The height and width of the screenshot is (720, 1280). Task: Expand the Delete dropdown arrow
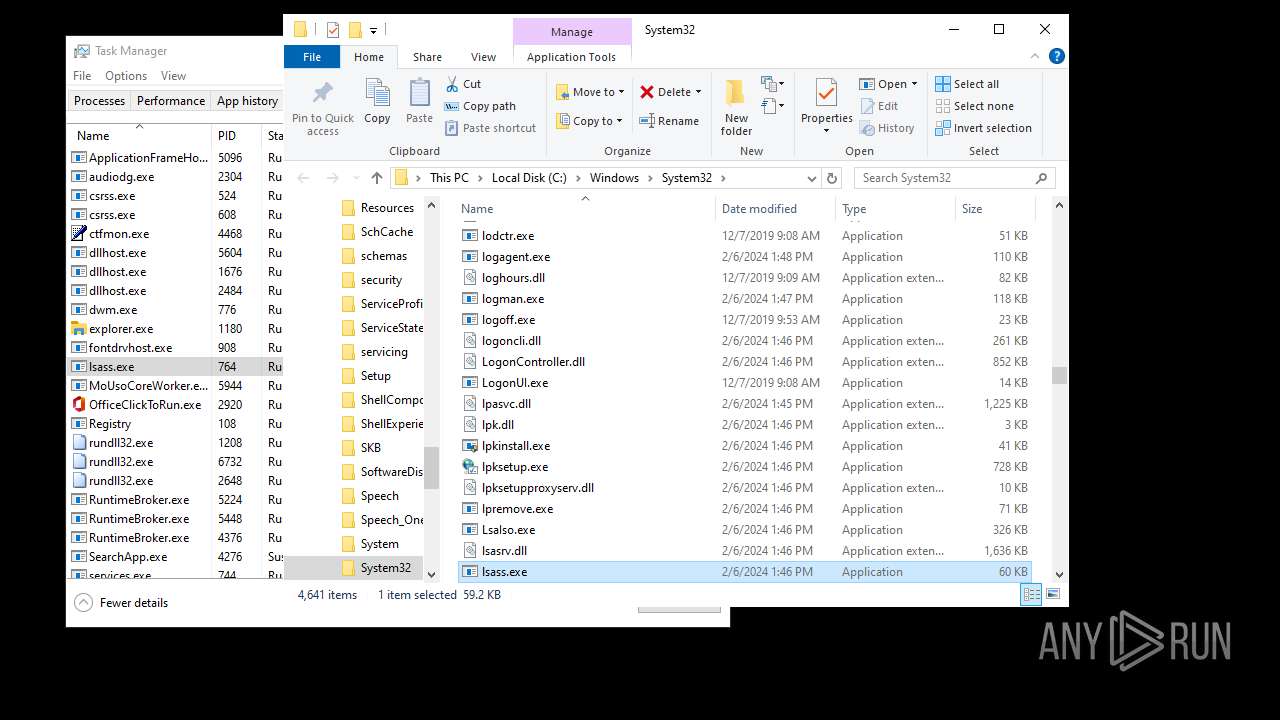point(698,92)
